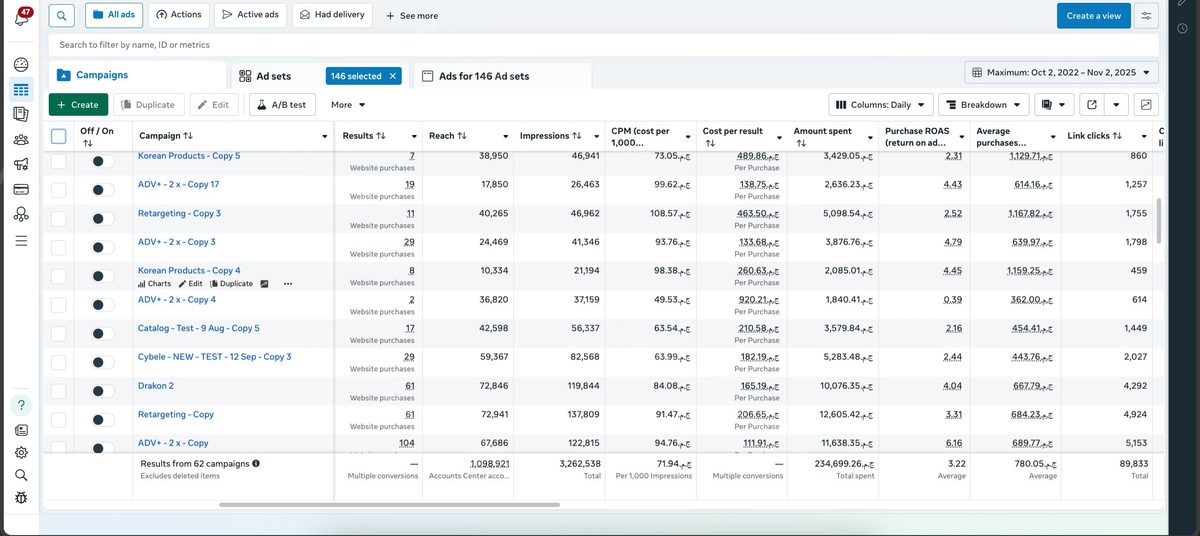Click the green Create button

[x=78, y=104]
